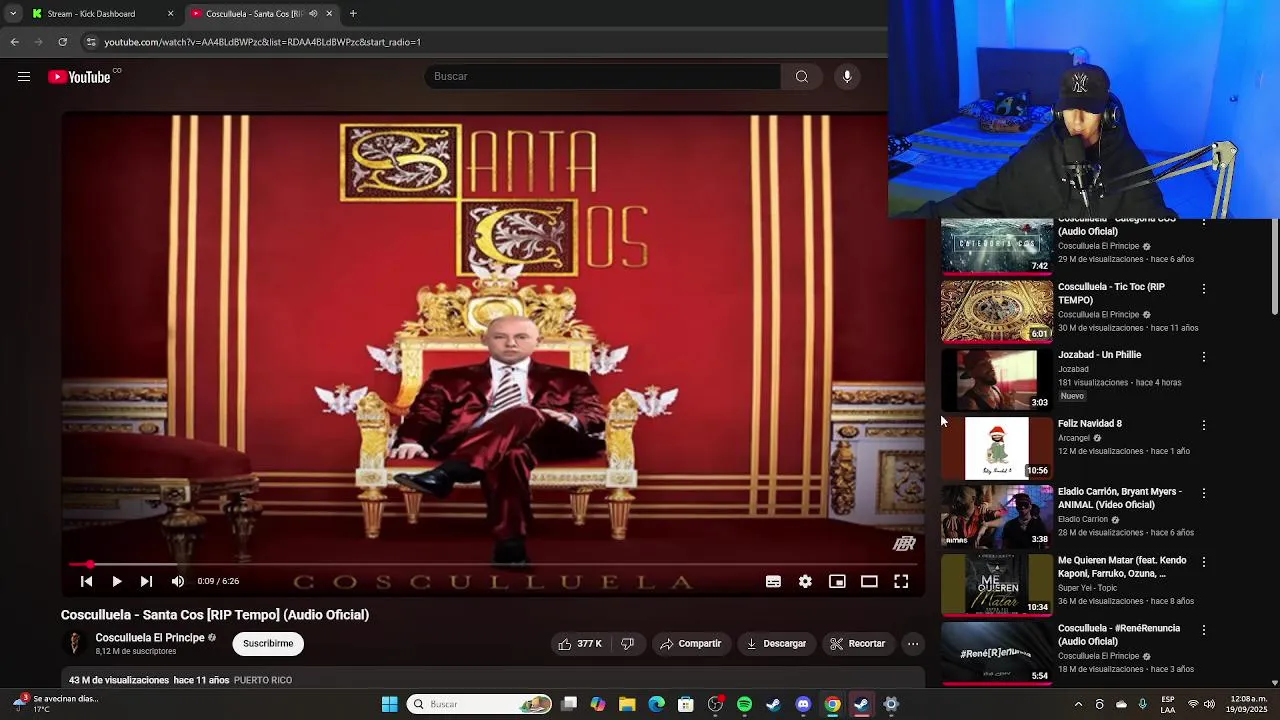Like the video with 377 K

point(581,644)
